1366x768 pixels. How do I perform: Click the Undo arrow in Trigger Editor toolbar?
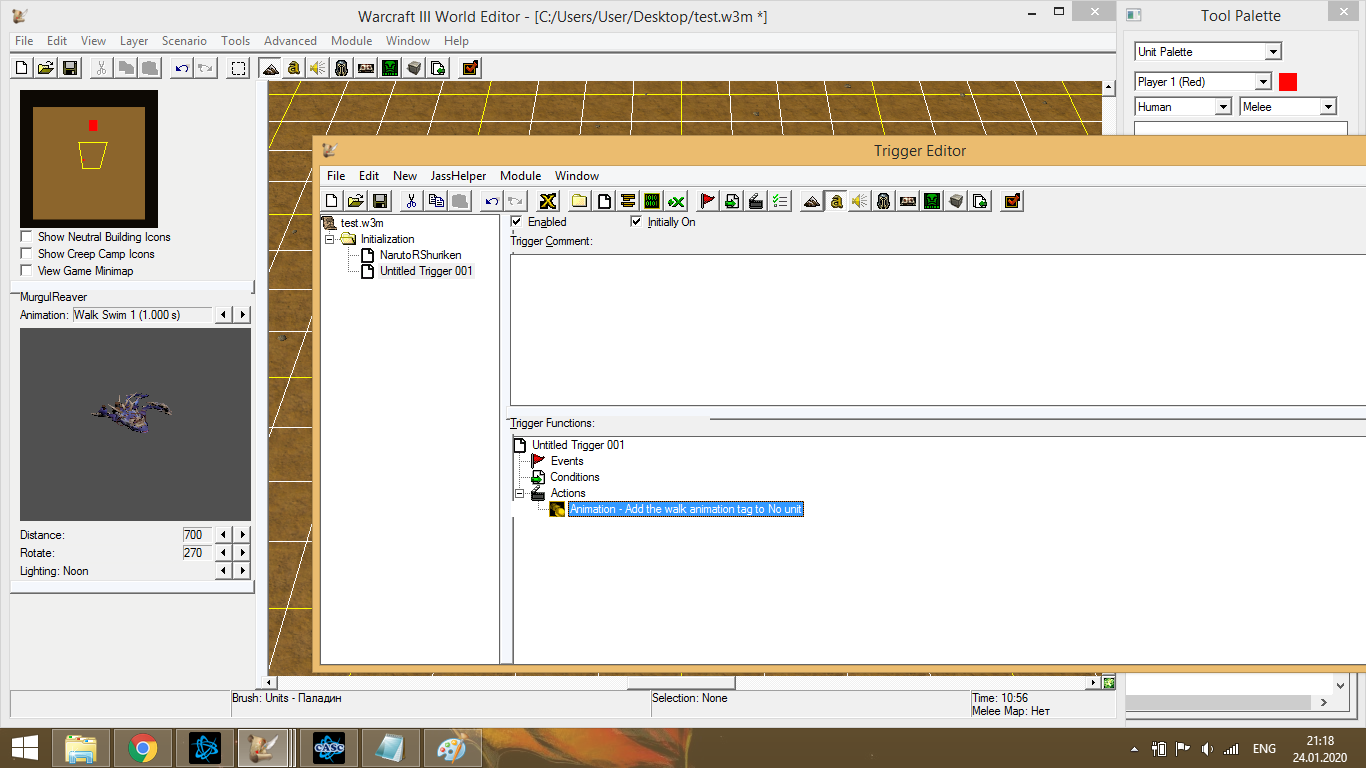491,201
